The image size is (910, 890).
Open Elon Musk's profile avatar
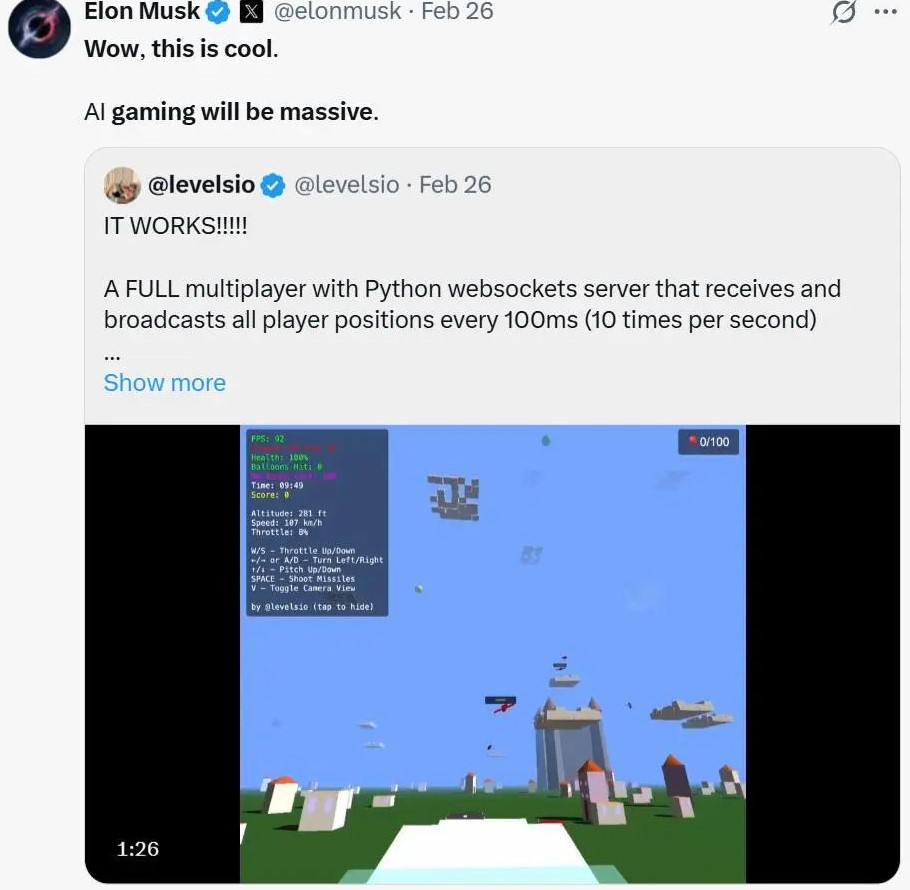pyautogui.click(x=39, y=27)
